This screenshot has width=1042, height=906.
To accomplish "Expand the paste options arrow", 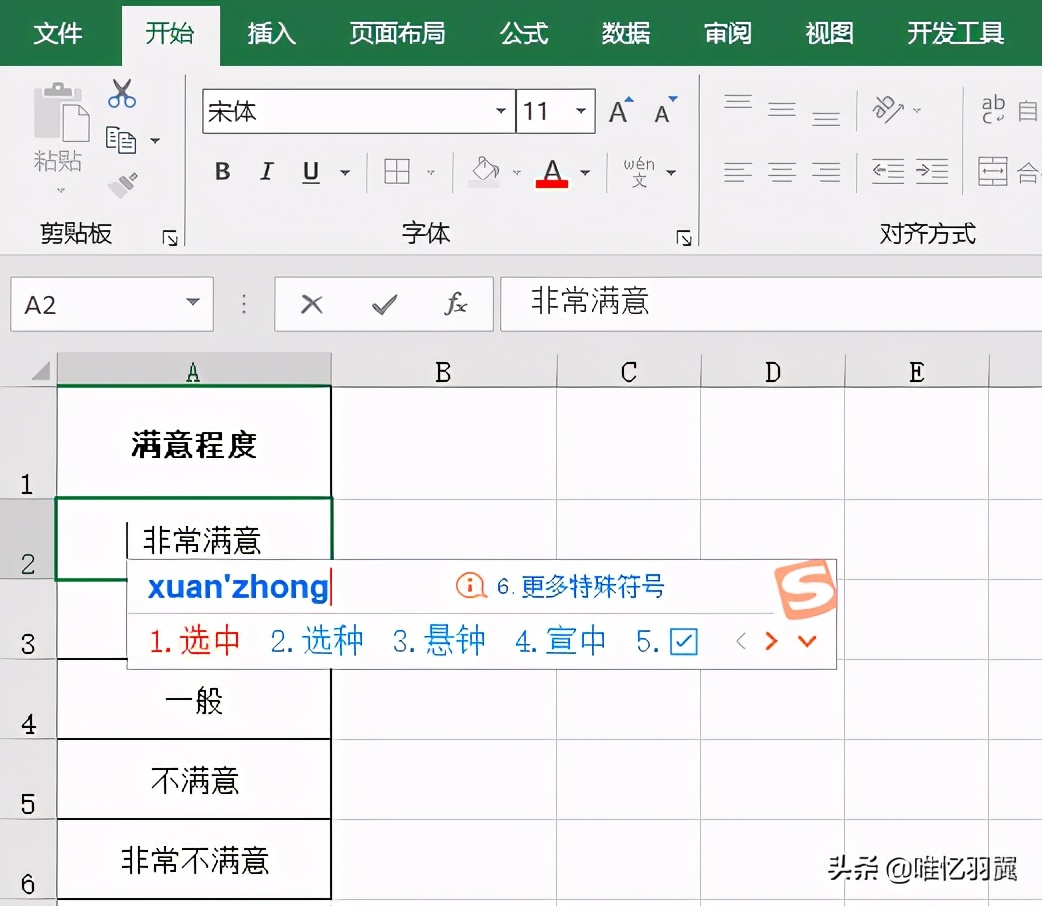I will tap(60, 190).
